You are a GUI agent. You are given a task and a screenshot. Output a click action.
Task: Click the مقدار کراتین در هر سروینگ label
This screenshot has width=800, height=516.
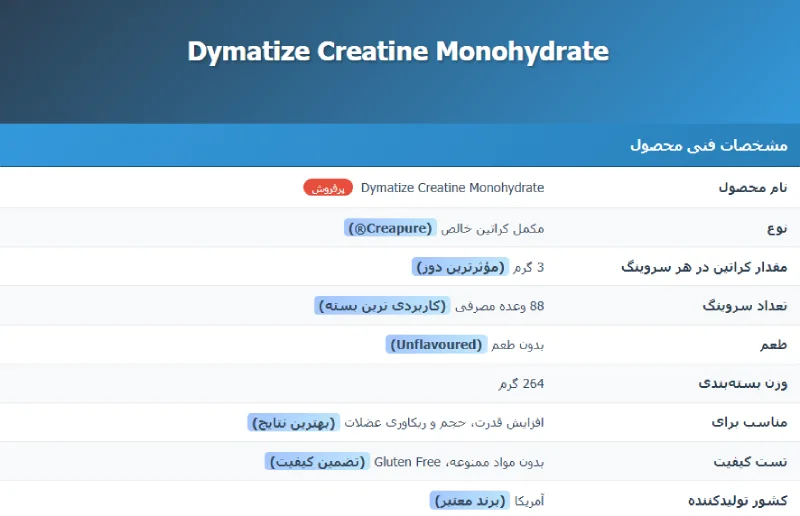(704, 267)
